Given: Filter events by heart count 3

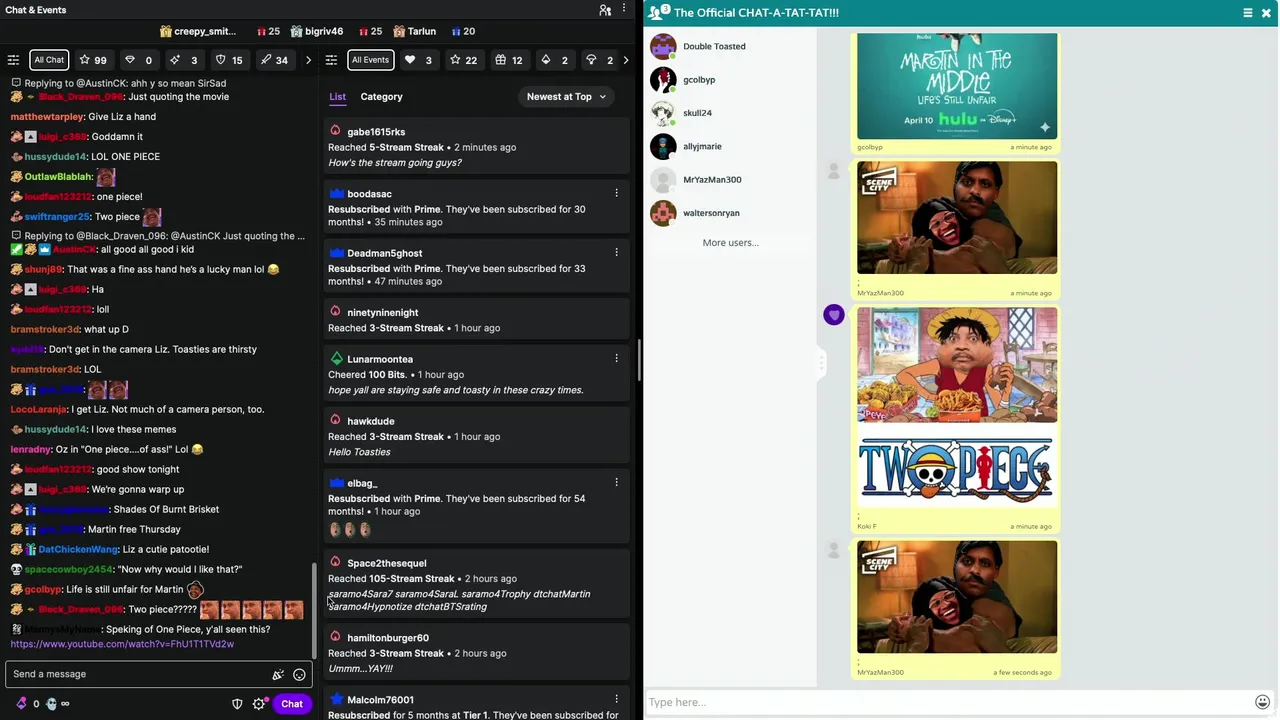Looking at the screenshot, I should (x=418, y=60).
